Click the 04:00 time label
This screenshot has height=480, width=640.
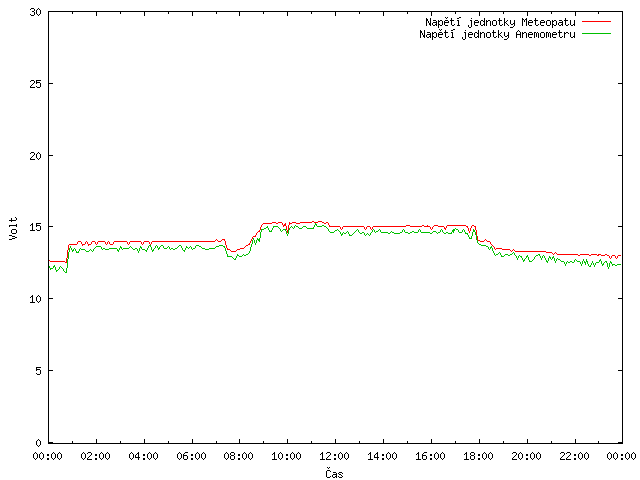click(143, 456)
